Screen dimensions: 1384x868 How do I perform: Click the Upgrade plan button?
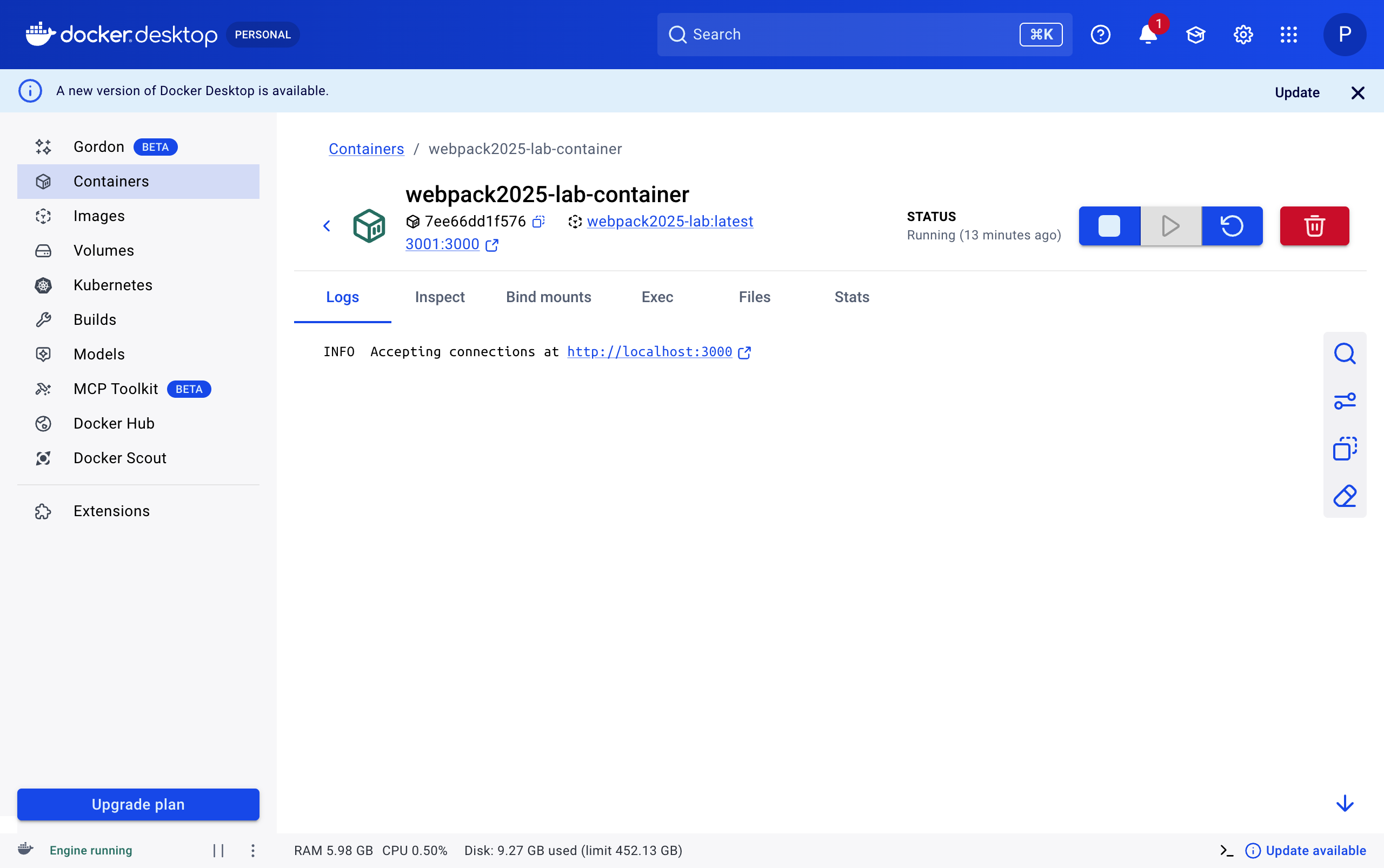pos(138,804)
